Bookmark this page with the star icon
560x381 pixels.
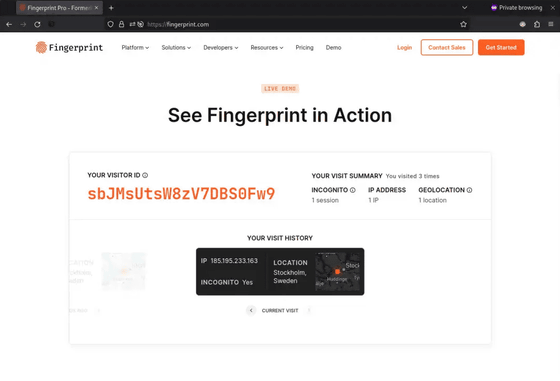[x=463, y=24]
